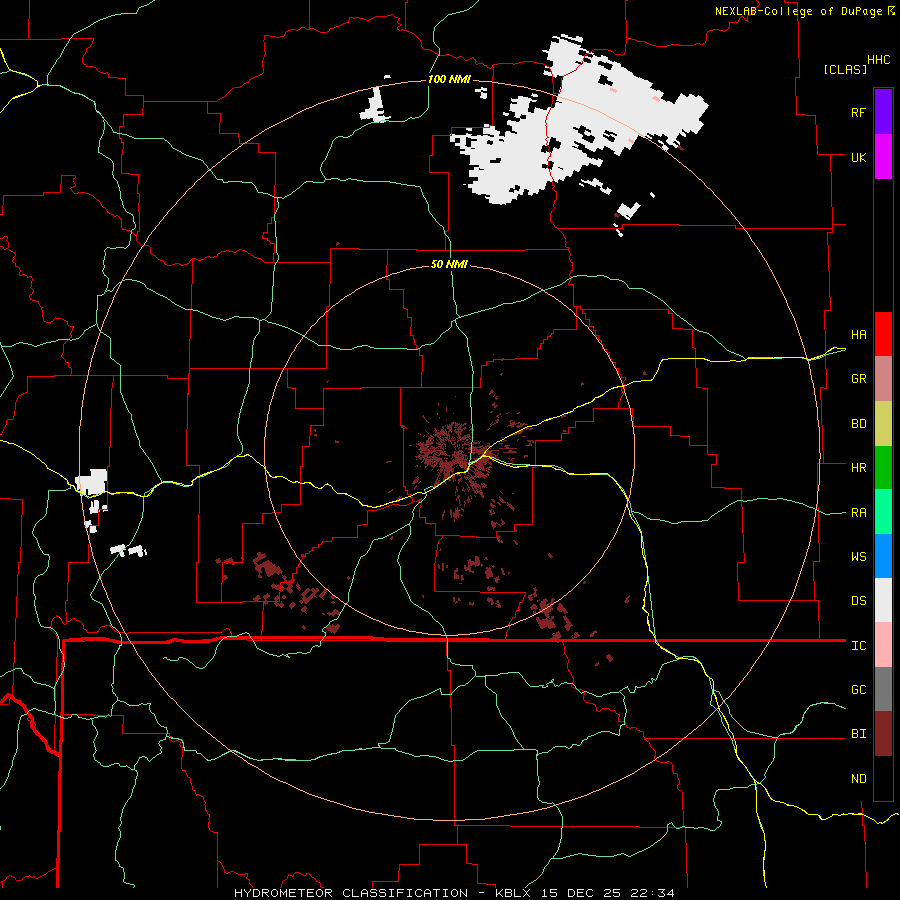900x900 pixels.
Task: Click the ND black legend swatch
Action: pos(883,778)
